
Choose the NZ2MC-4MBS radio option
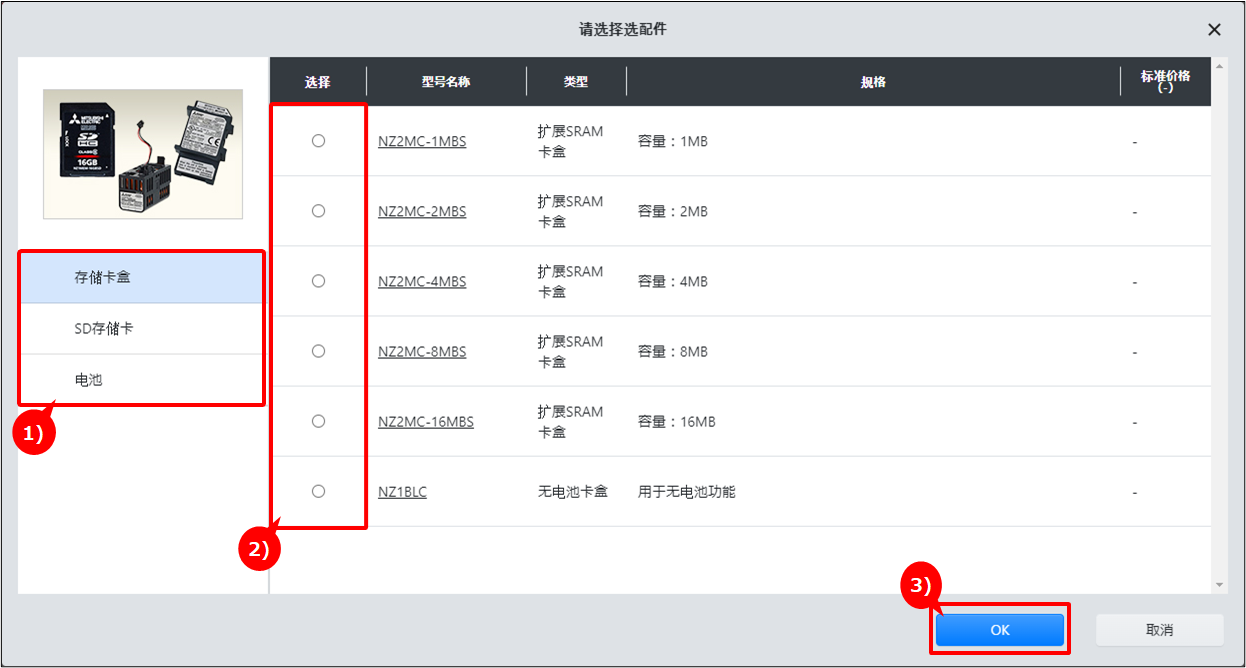point(318,281)
